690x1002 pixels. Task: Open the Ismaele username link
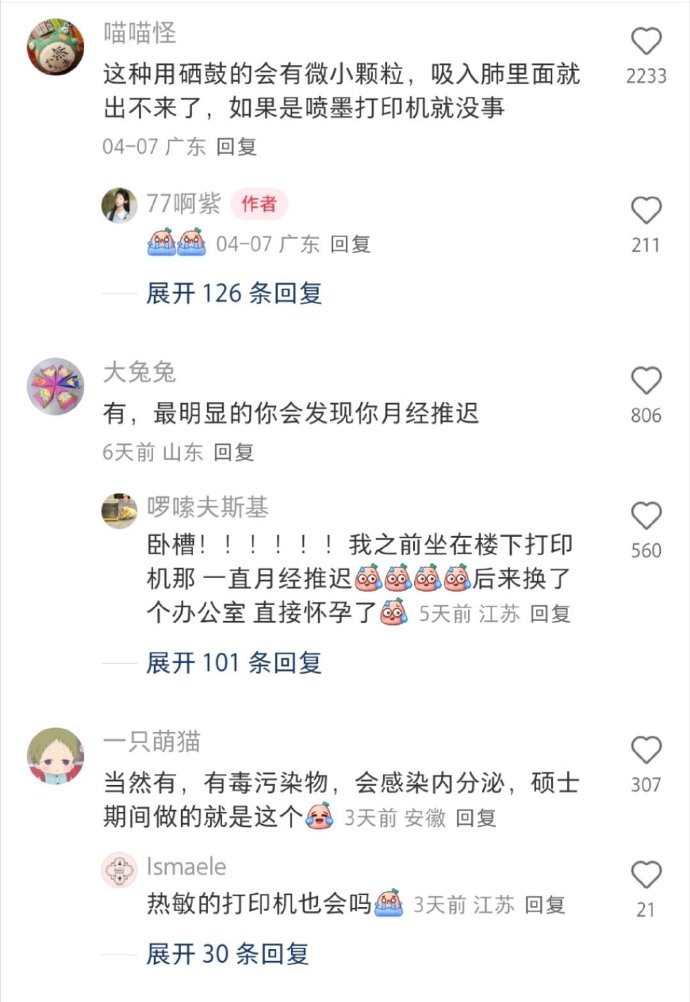(x=187, y=867)
